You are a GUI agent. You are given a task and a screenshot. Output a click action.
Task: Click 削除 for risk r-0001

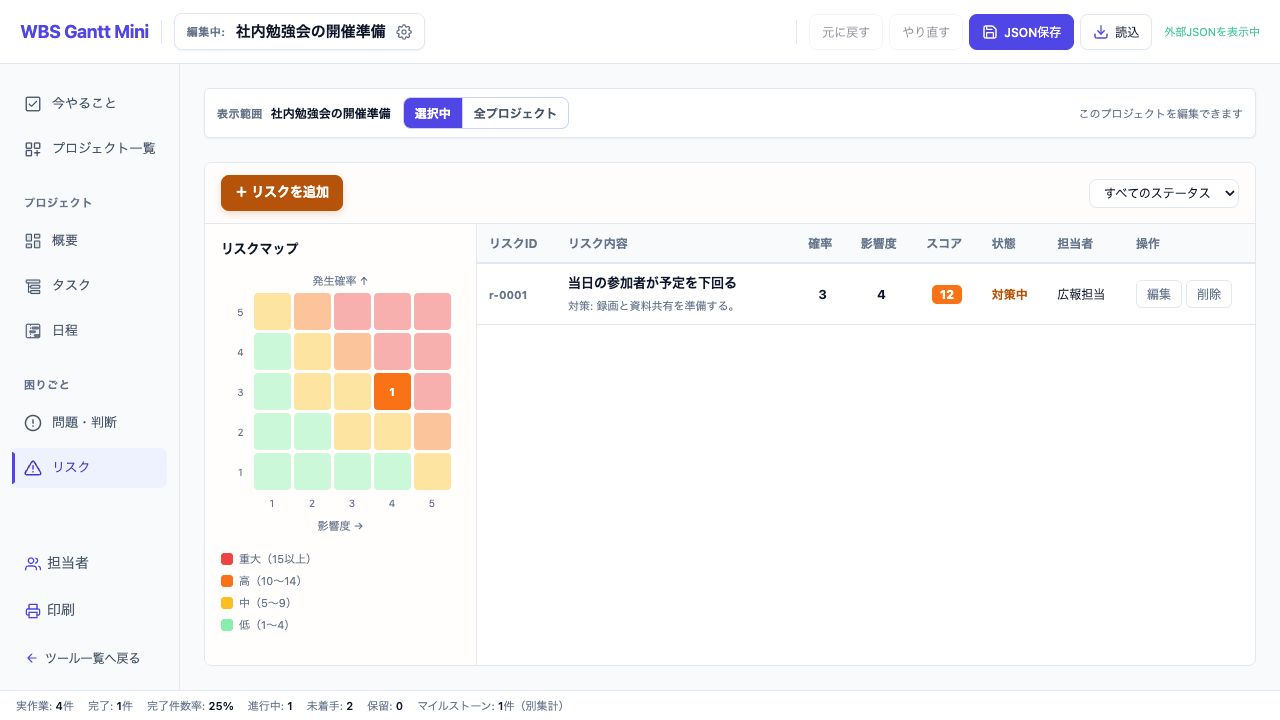(x=1209, y=294)
